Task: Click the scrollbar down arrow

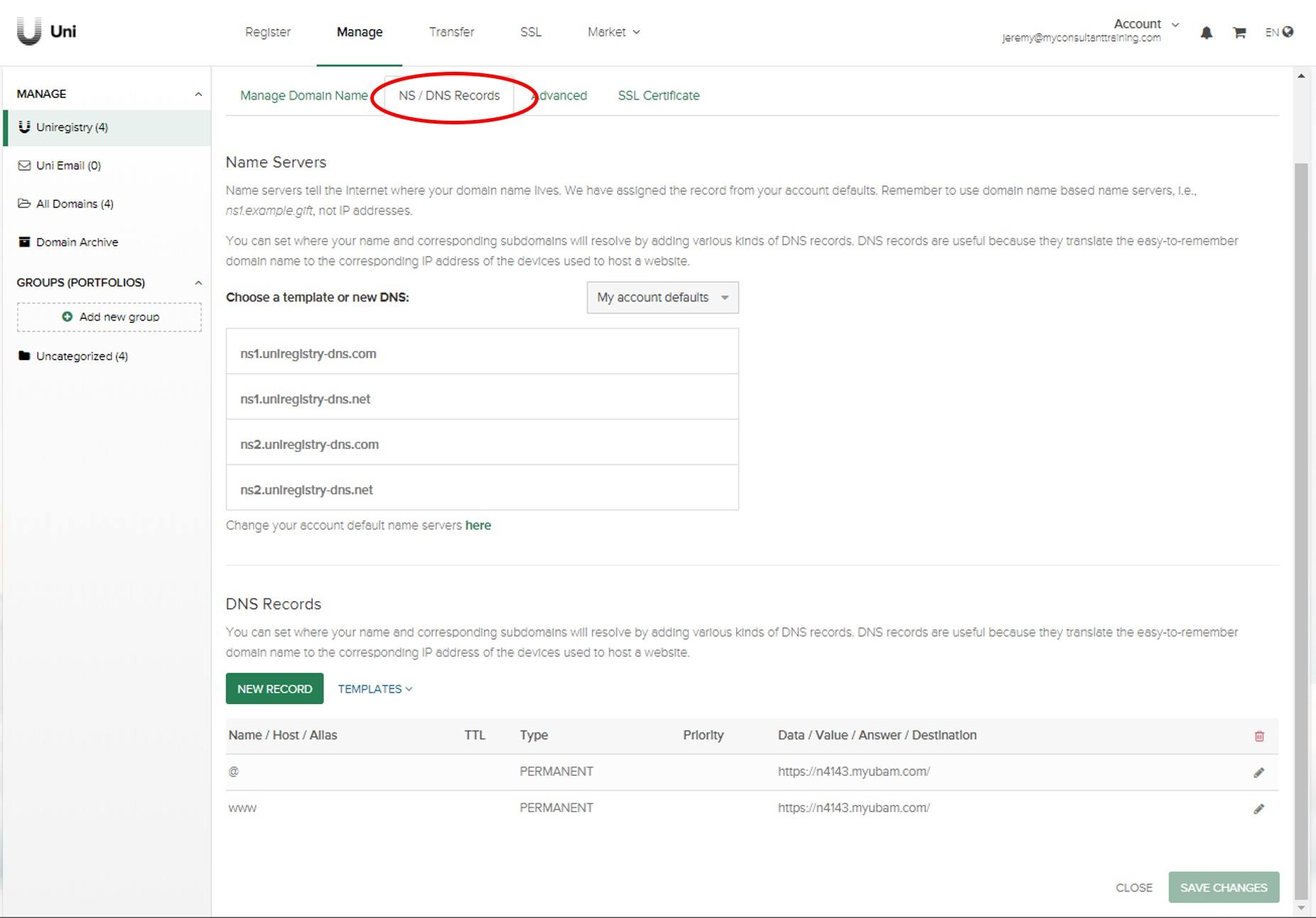Action: [1301, 908]
